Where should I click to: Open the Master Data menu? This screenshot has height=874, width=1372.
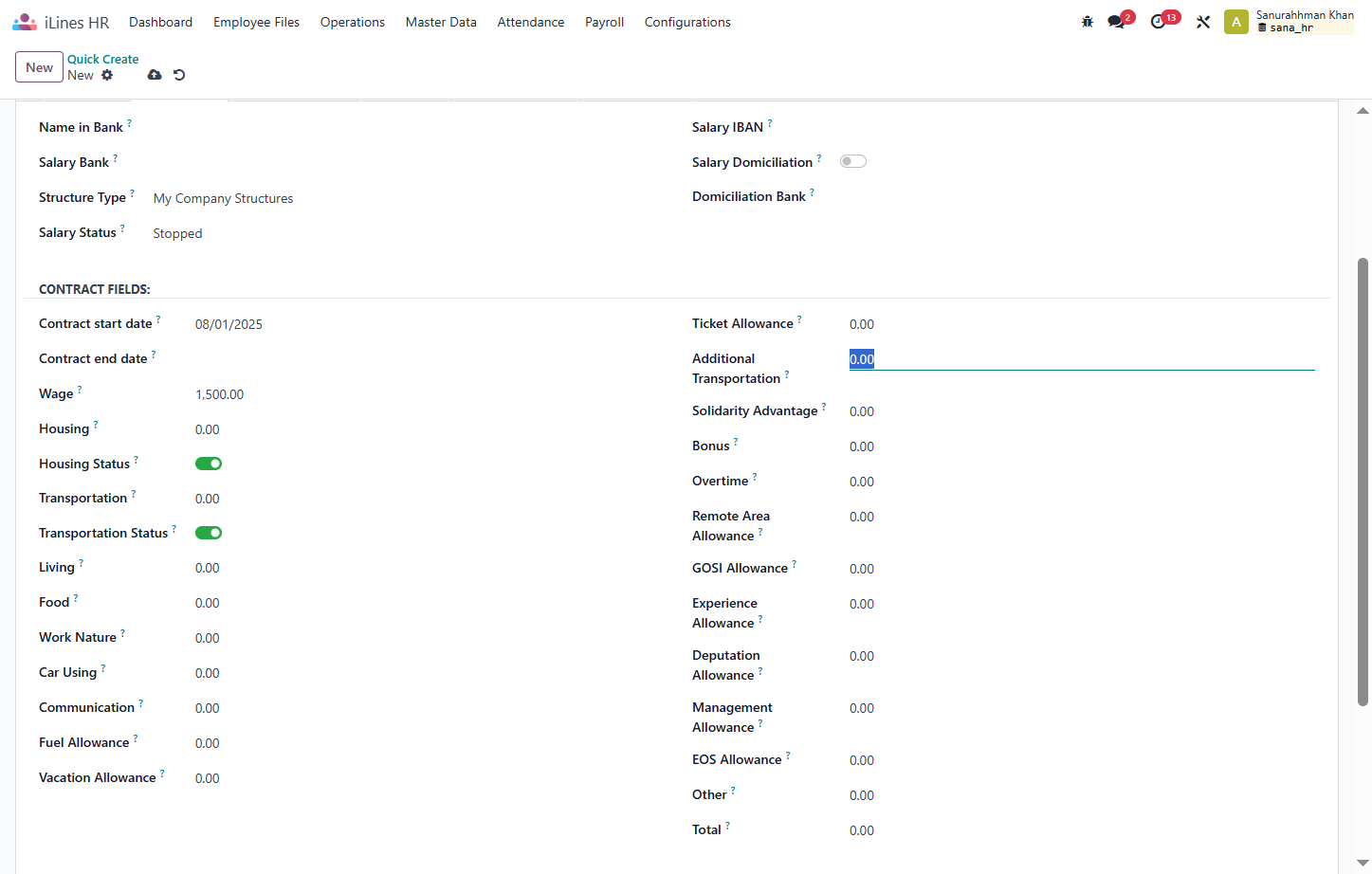[x=441, y=22]
